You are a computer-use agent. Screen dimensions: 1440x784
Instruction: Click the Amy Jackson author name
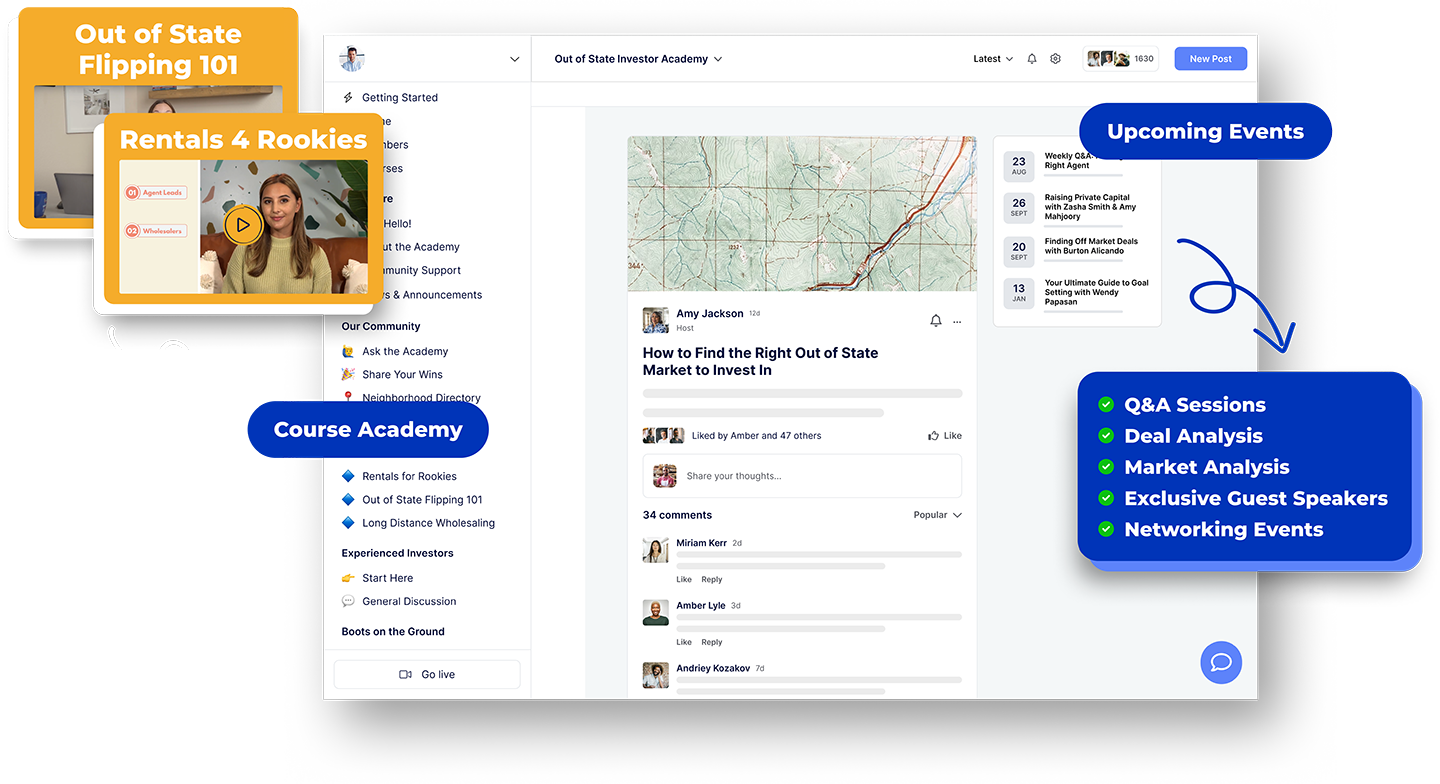point(709,313)
